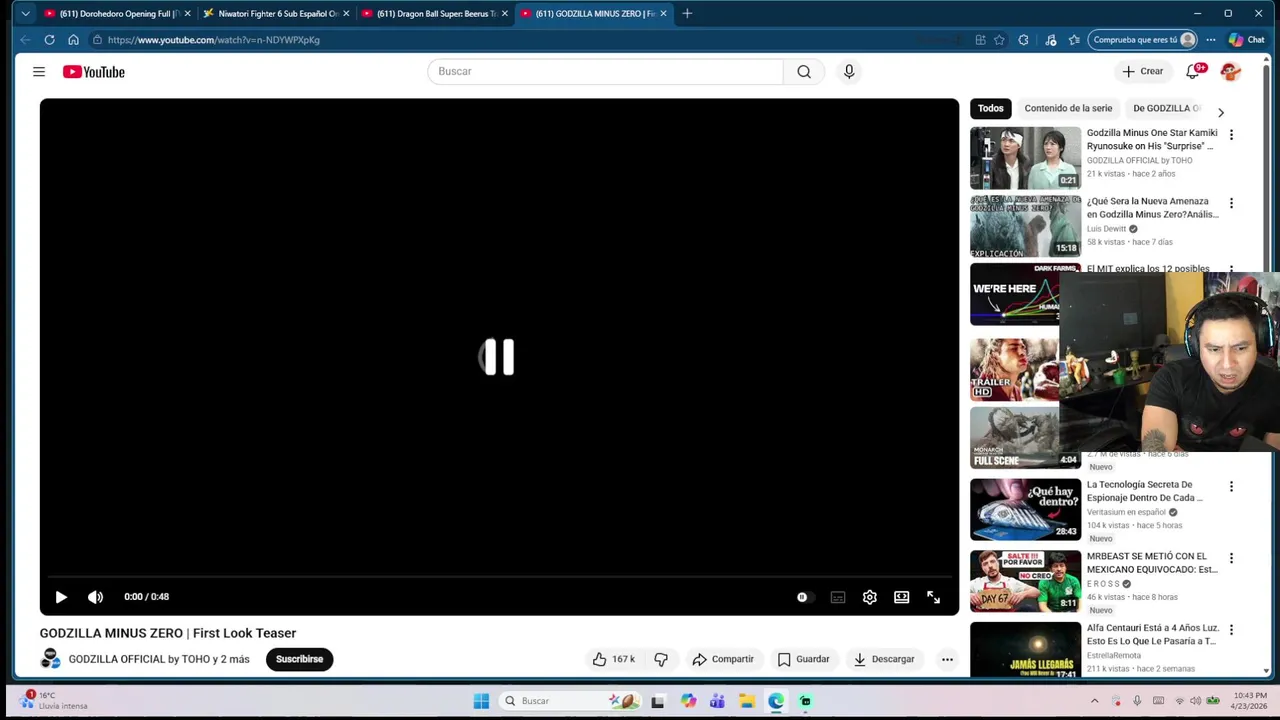This screenshot has width=1280, height=720.
Task: Select the De GODZILLA chip
Action: [1166, 108]
